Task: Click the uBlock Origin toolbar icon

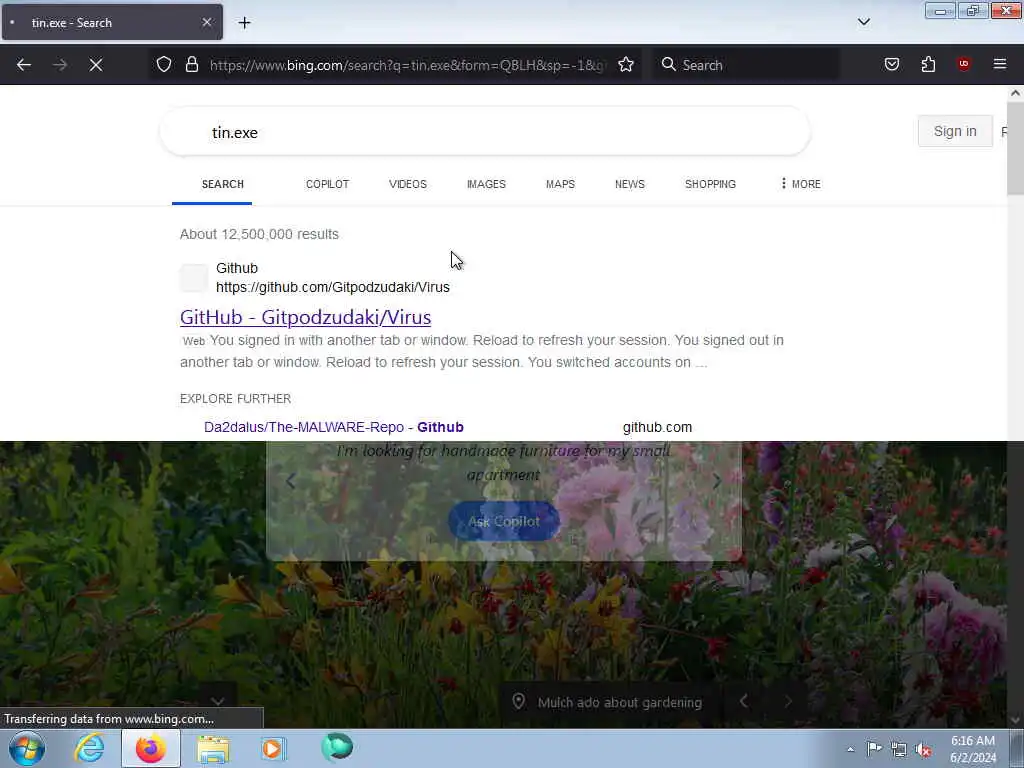Action: 963,64
